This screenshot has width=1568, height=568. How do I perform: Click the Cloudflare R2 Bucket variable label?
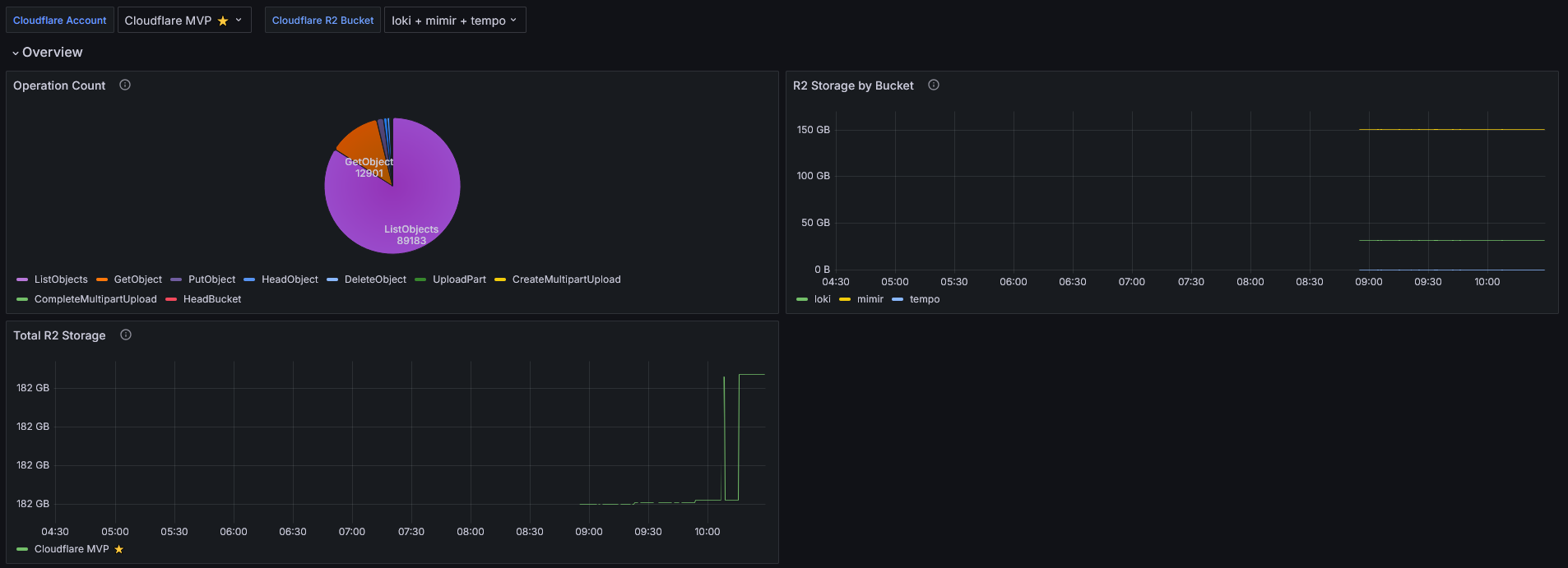coord(322,21)
